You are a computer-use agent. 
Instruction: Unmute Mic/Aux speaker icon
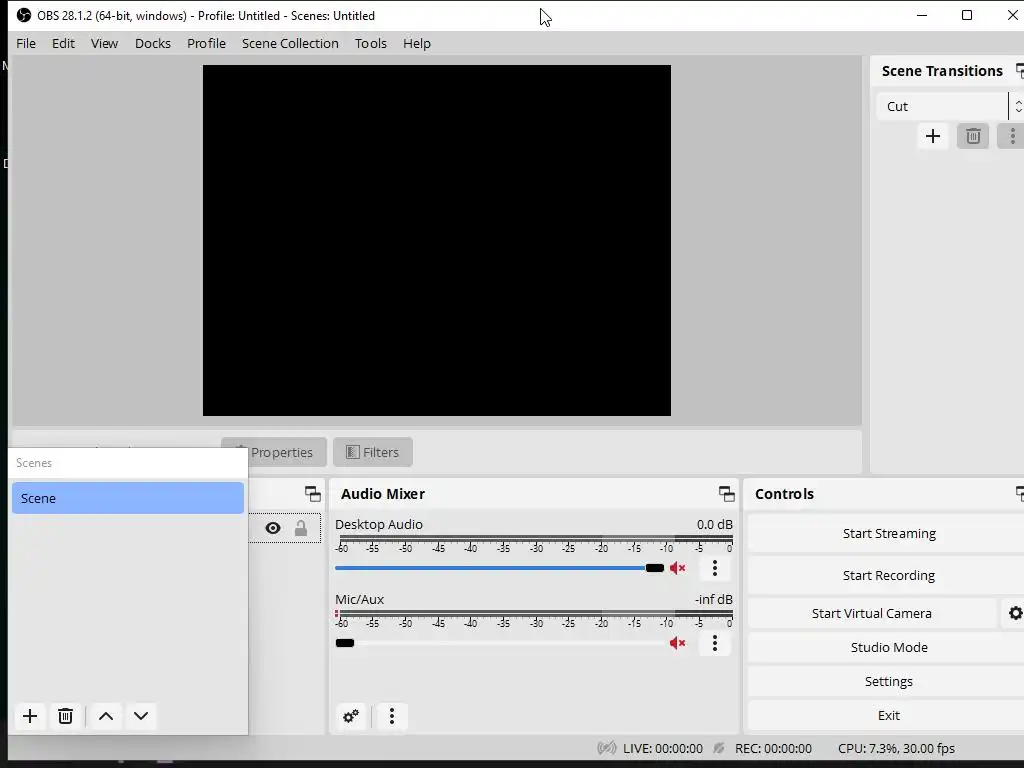678,643
